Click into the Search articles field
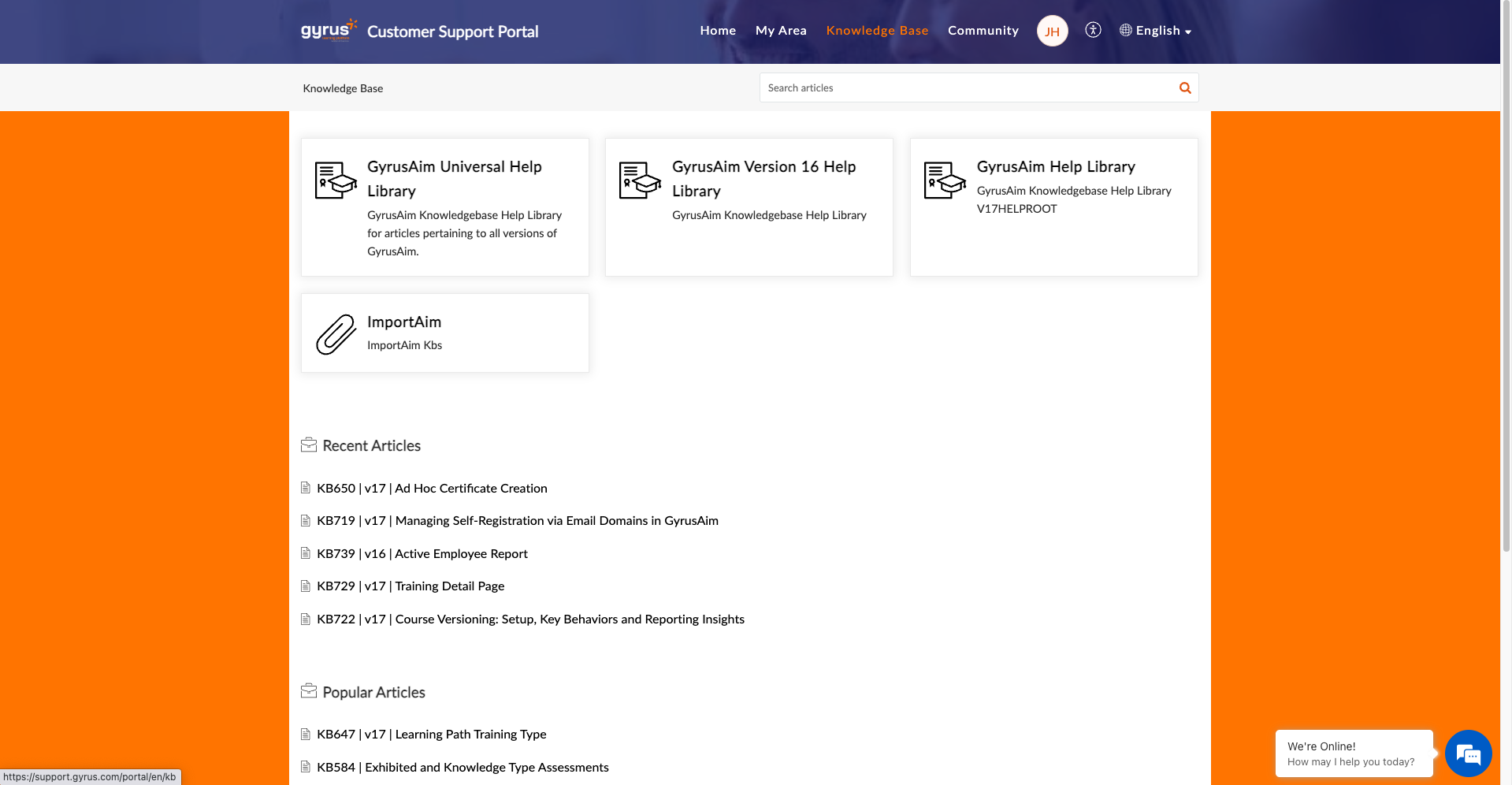 pyautogui.click(x=965, y=88)
